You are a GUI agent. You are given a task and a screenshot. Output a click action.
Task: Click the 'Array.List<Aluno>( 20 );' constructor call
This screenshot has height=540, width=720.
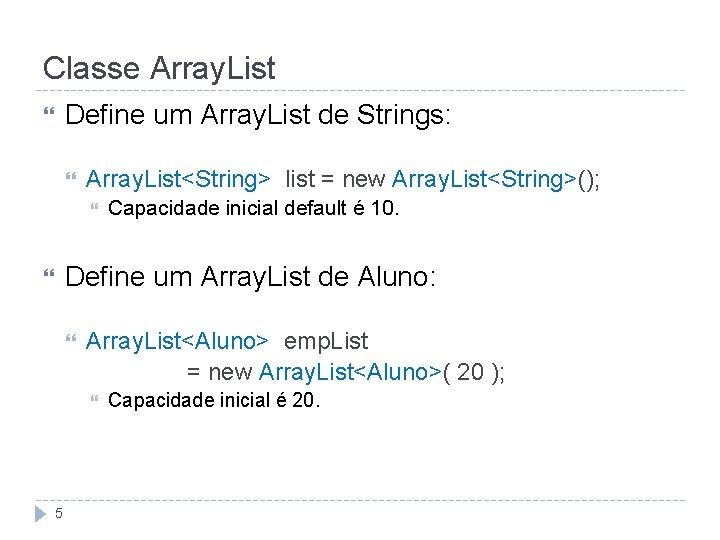381,373
